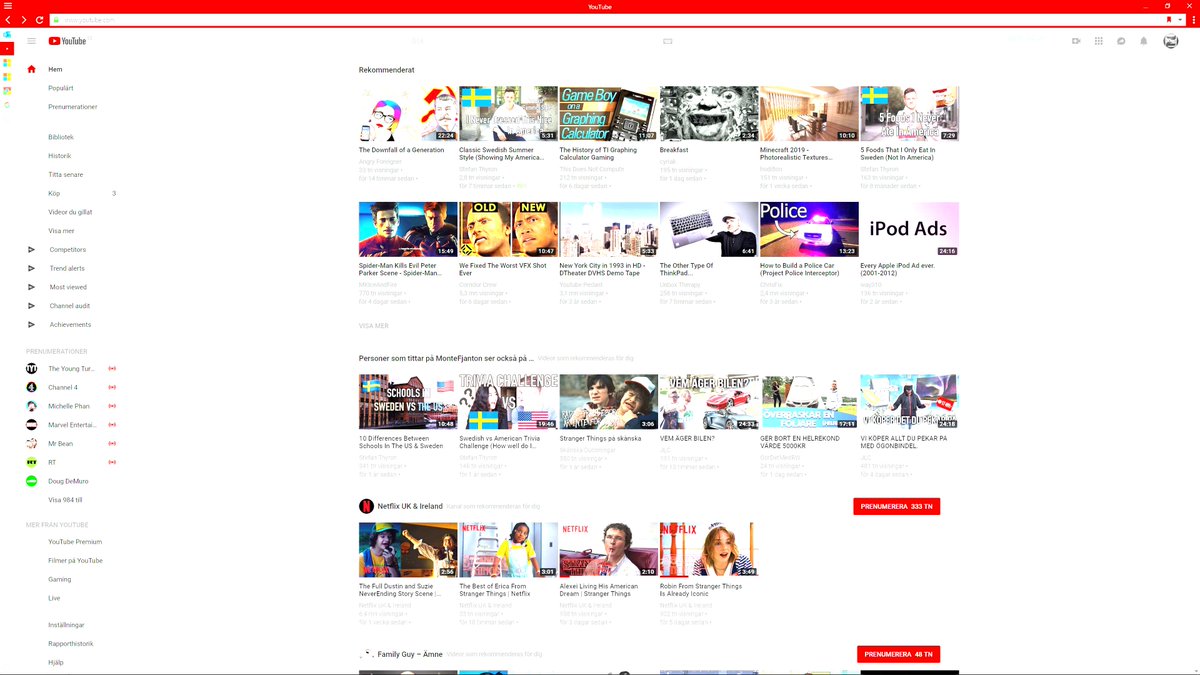Open the account avatar menu
The image size is (1200, 675).
pyautogui.click(x=1170, y=41)
